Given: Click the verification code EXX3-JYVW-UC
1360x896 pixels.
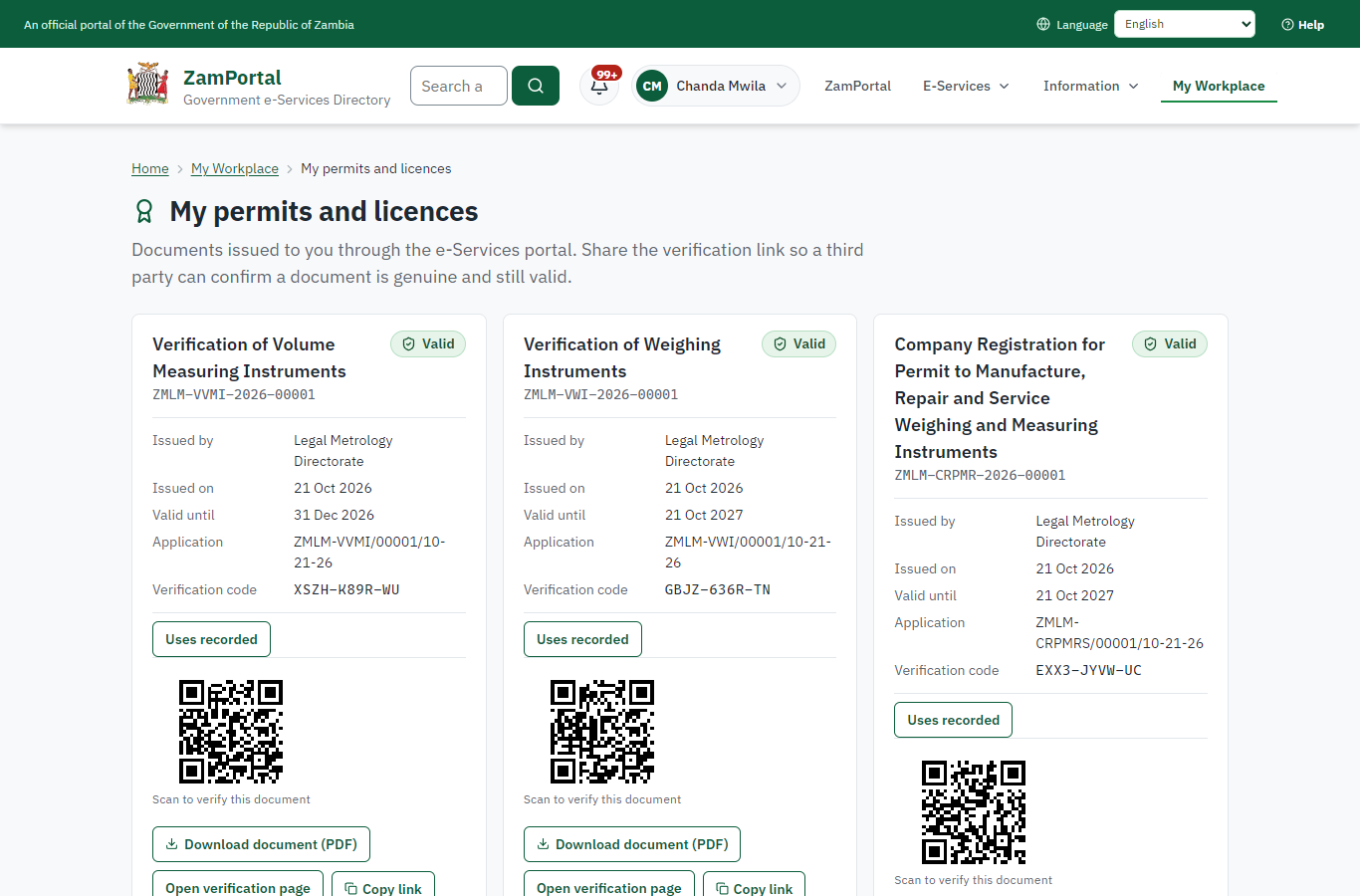Looking at the screenshot, I should tap(1088, 670).
